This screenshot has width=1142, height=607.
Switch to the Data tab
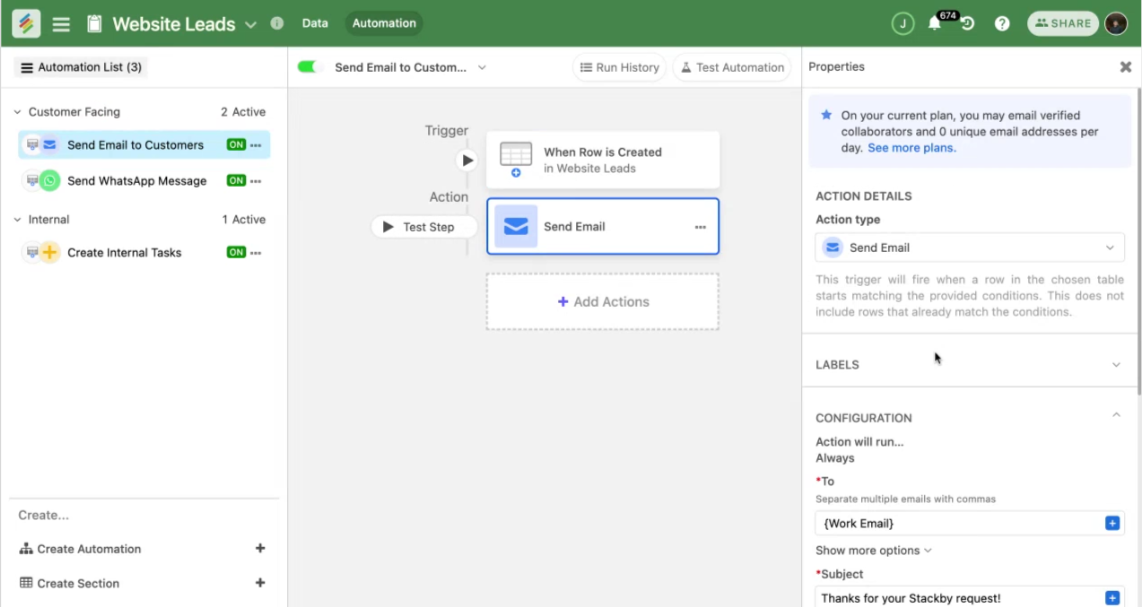(315, 23)
